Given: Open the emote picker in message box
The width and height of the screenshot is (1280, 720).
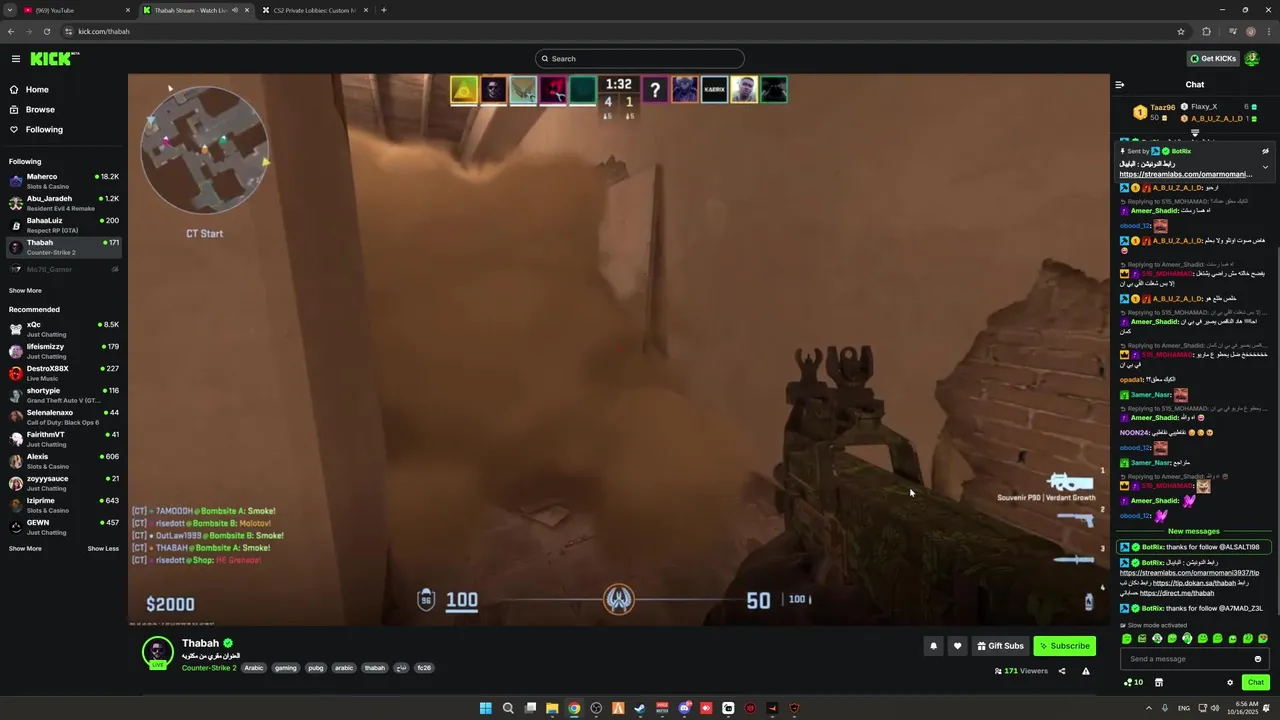Looking at the screenshot, I should pos(1258,659).
